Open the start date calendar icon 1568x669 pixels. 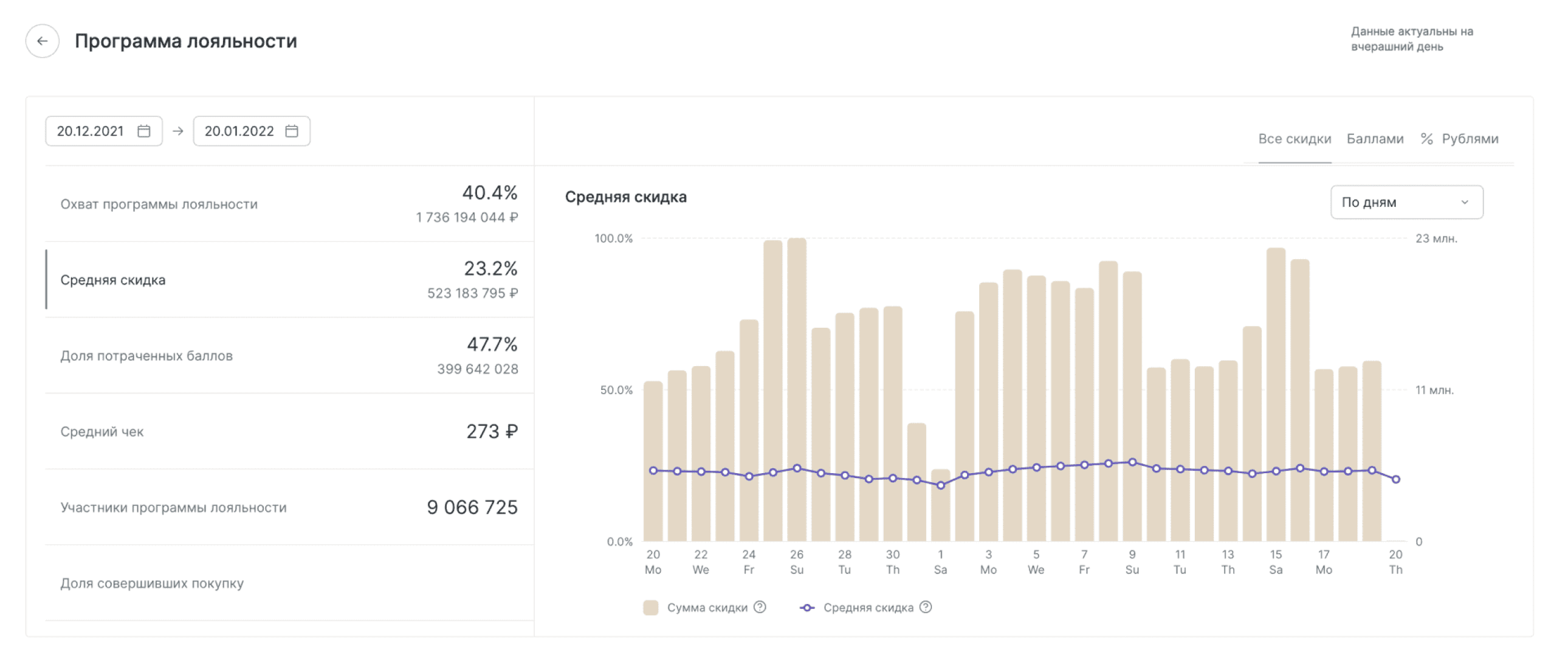click(143, 131)
